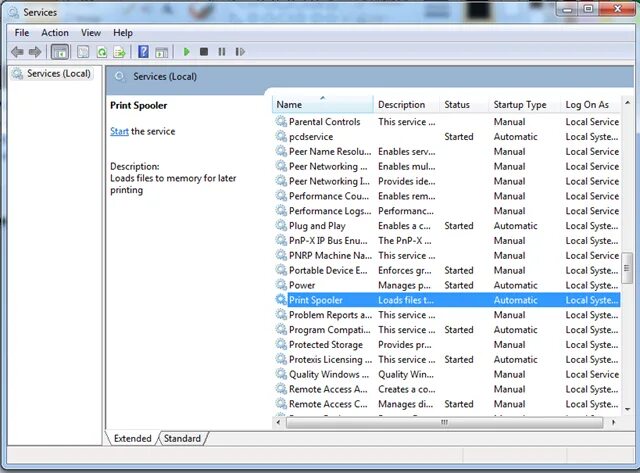Image resolution: width=640 pixels, height=473 pixels.
Task: Open the File menu
Action: pyautogui.click(x=22, y=33)
